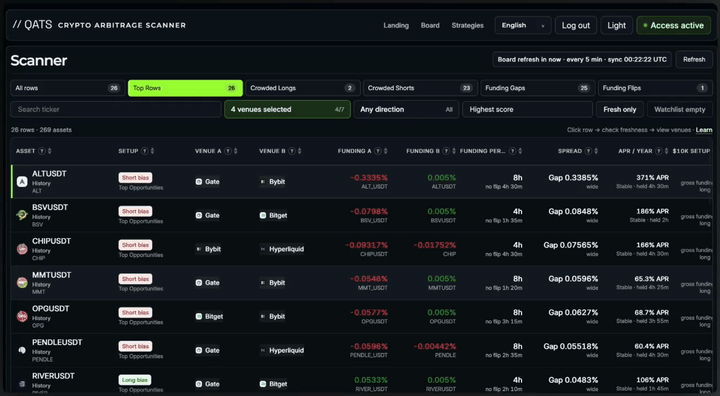Viewport: 720px width, 396px height.
Task: Toggle the Light theme button
Action: click(616, 25)
